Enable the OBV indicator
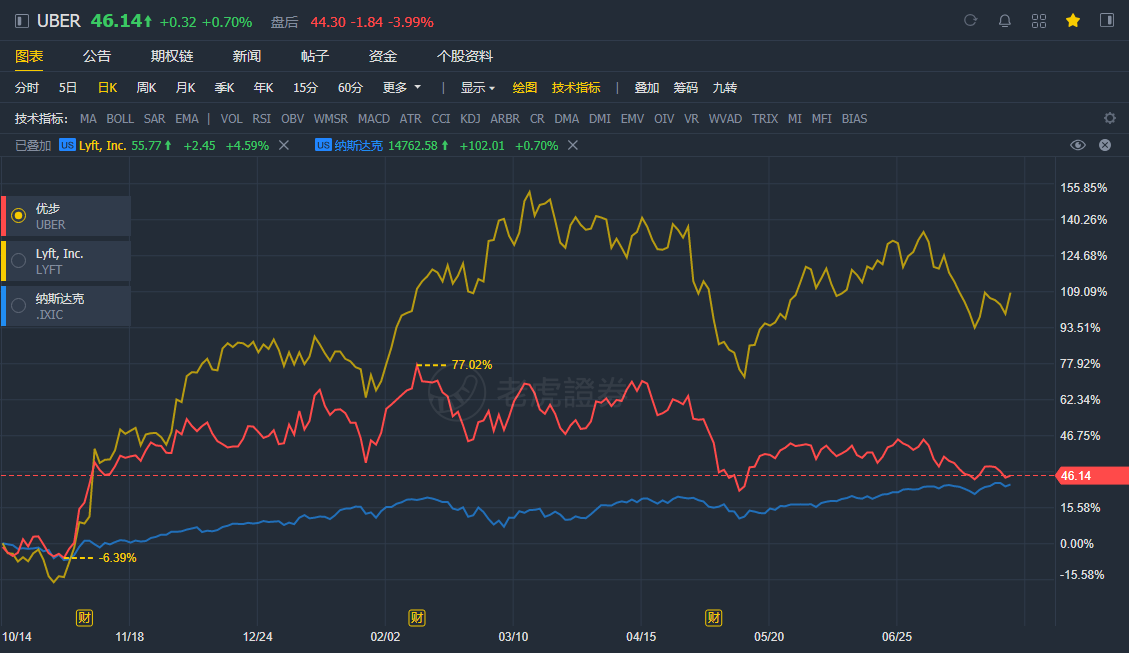The image size is (1129, 653). 292,119
